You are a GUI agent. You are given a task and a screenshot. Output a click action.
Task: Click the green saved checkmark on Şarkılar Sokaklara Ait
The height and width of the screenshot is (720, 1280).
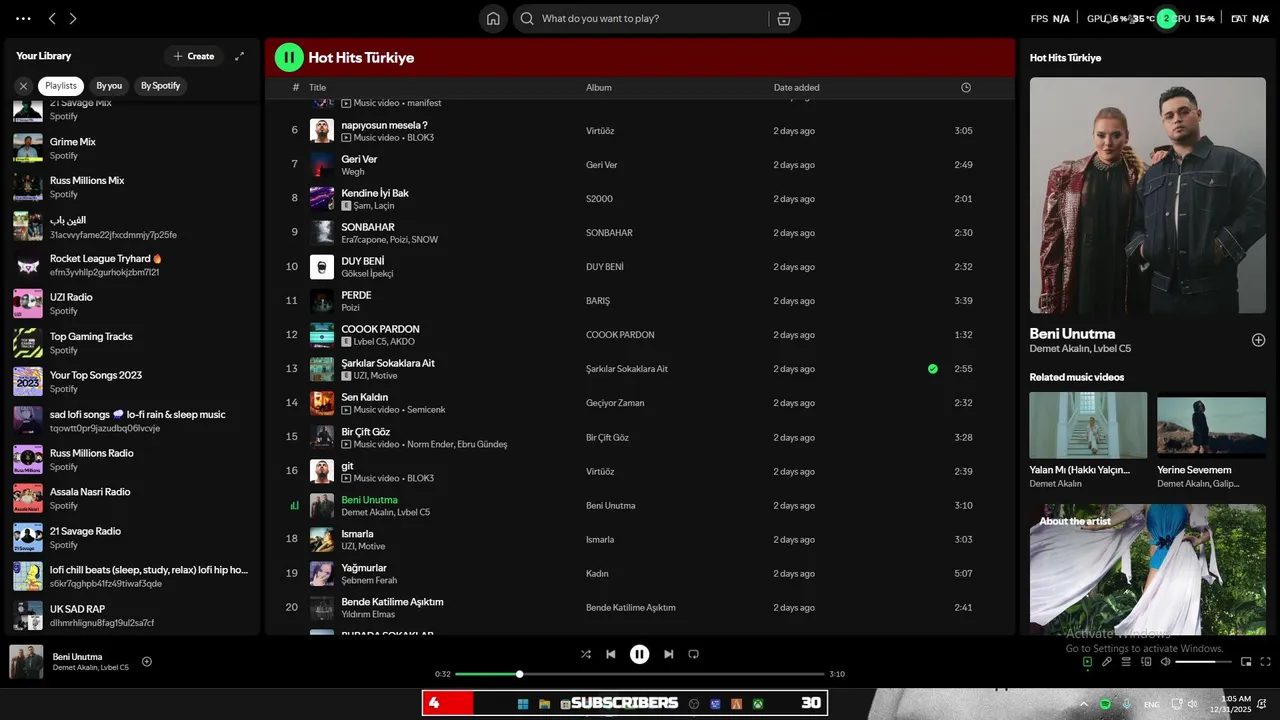pyautogui.click(x=932, y=369)
